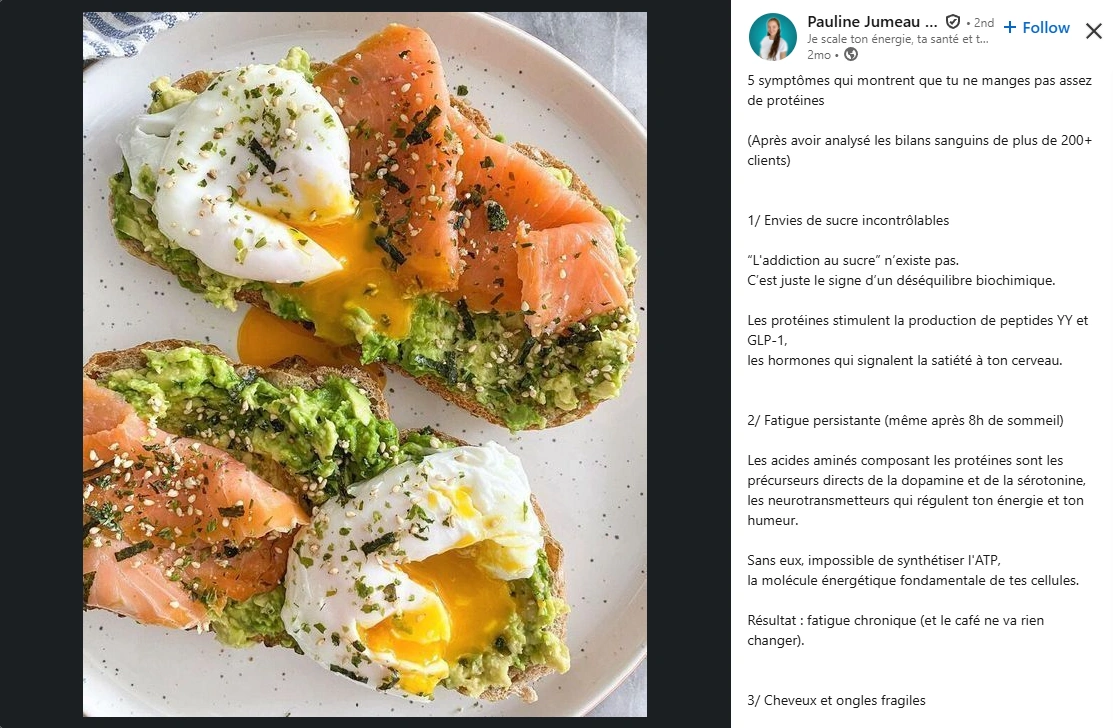Select the '1/ Envies de sucre incontrôlables' line
Image resolution: width=1113 pixels, height=728 pixels.
point(848,221)
